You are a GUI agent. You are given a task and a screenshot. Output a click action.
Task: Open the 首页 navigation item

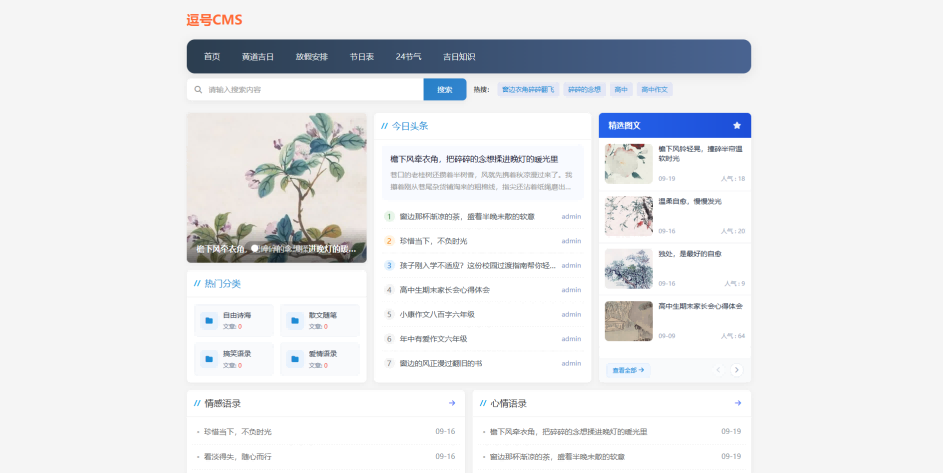tap(212, 57)
